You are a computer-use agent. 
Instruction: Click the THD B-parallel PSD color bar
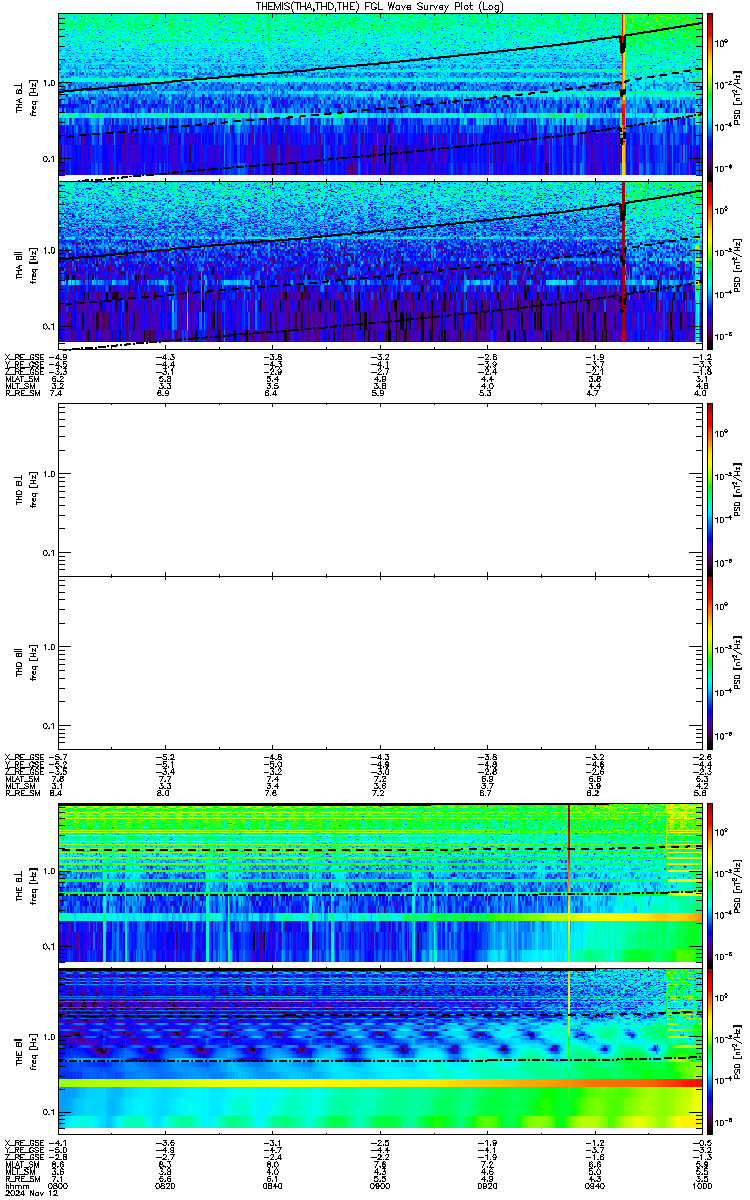[x=709, y=661]
